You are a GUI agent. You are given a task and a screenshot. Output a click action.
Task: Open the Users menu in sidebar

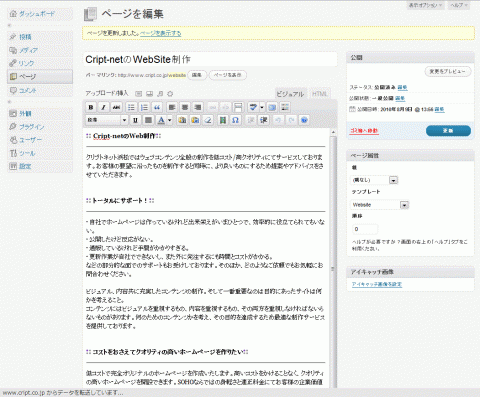pos(40,140)
